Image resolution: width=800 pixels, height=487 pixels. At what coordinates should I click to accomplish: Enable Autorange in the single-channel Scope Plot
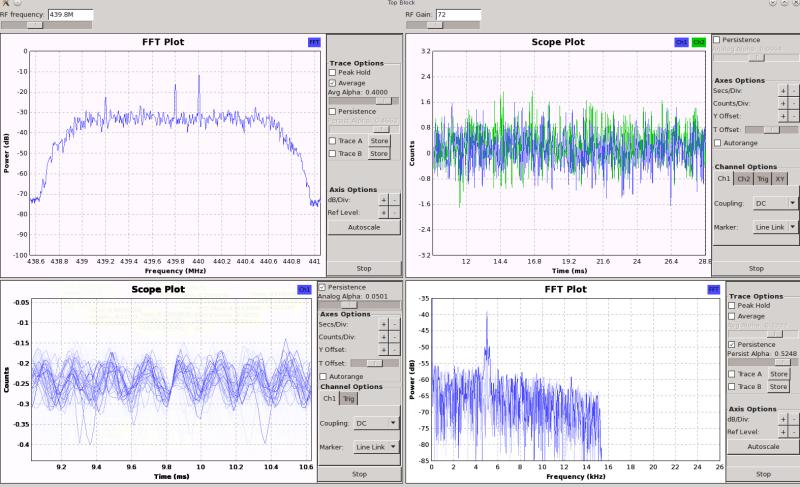[x=323, y=377]
